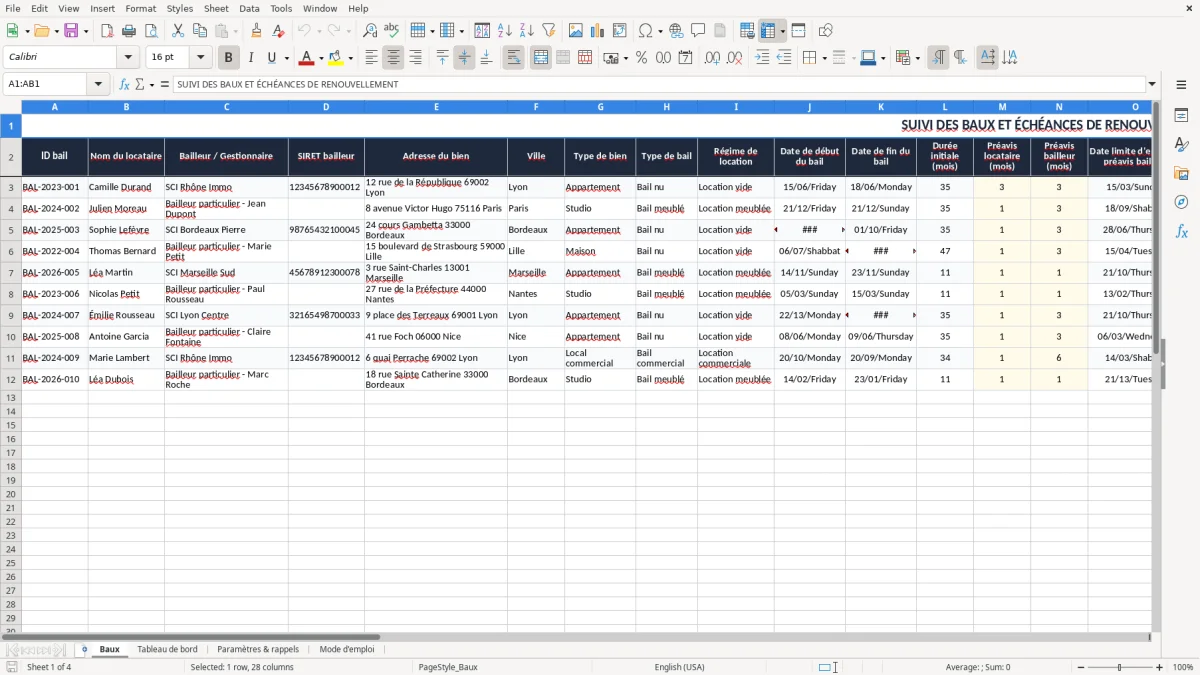Click the English (USA) language status field
Screen dimensions: 1200x675
tap(680, 667)
